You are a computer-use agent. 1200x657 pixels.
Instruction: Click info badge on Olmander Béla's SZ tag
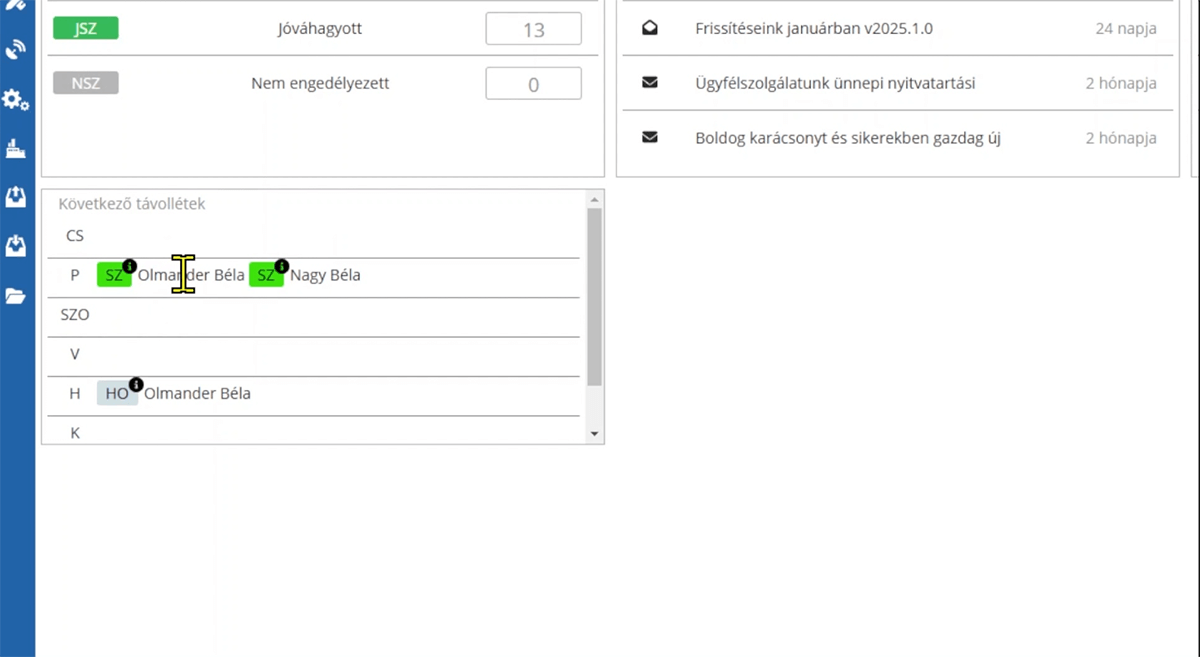point(129,267)
